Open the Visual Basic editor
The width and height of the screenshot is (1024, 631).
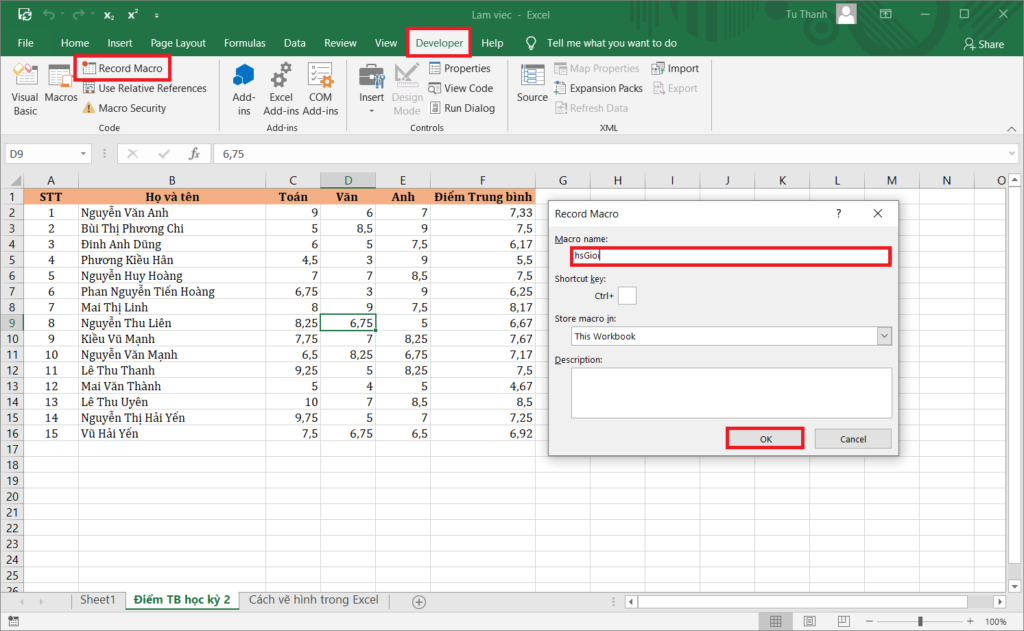(24, 88)
